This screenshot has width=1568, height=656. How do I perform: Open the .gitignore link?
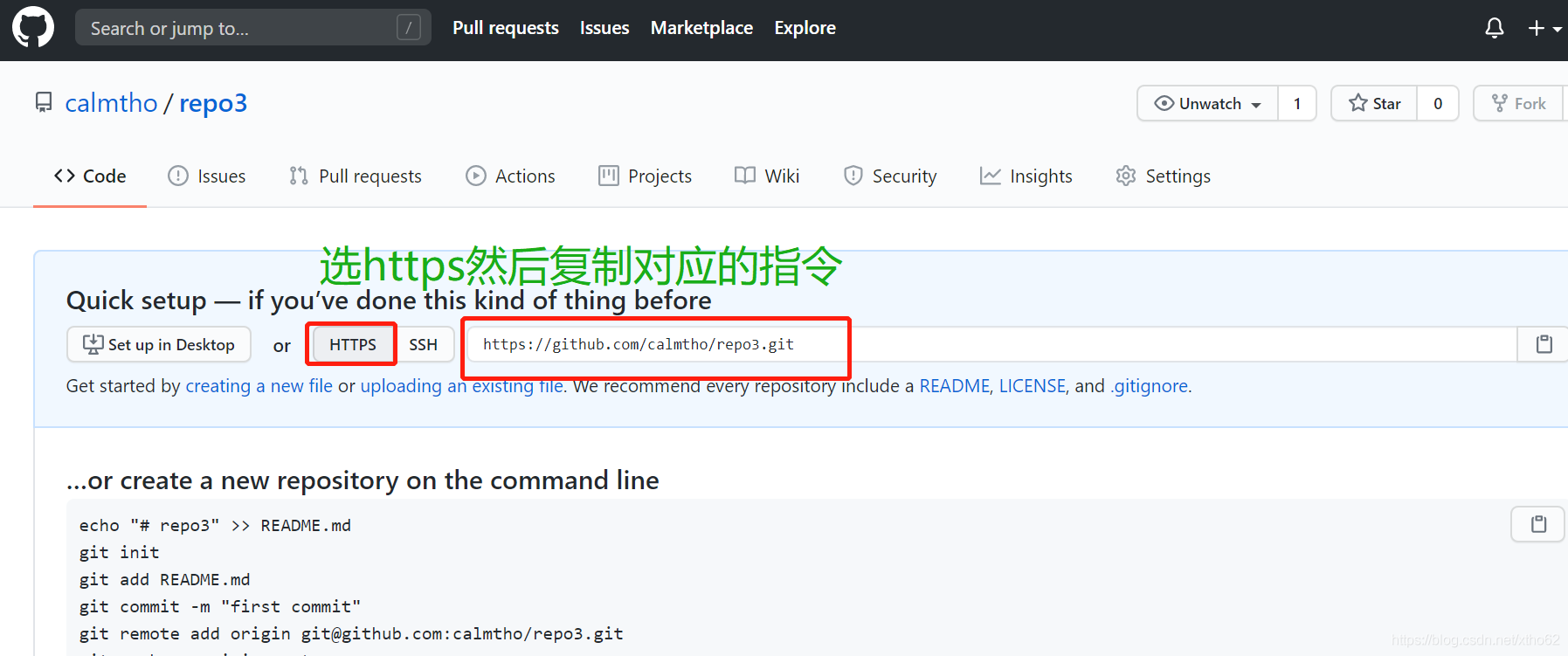[1150, 386]
